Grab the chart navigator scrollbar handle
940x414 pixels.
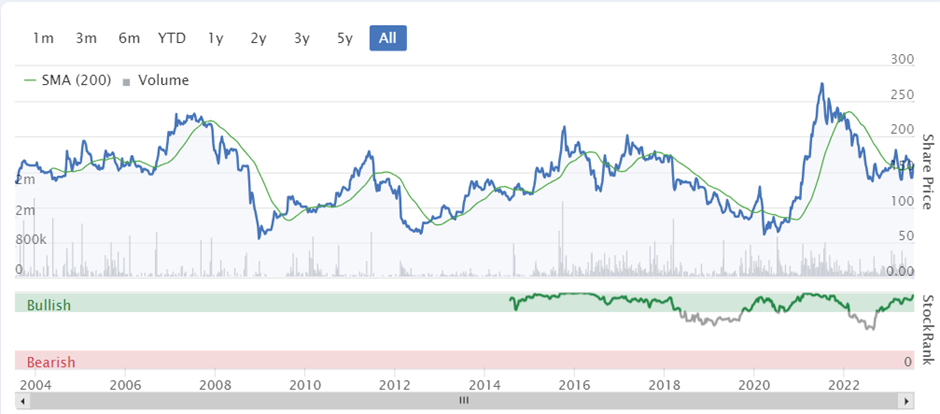point(463,400)
